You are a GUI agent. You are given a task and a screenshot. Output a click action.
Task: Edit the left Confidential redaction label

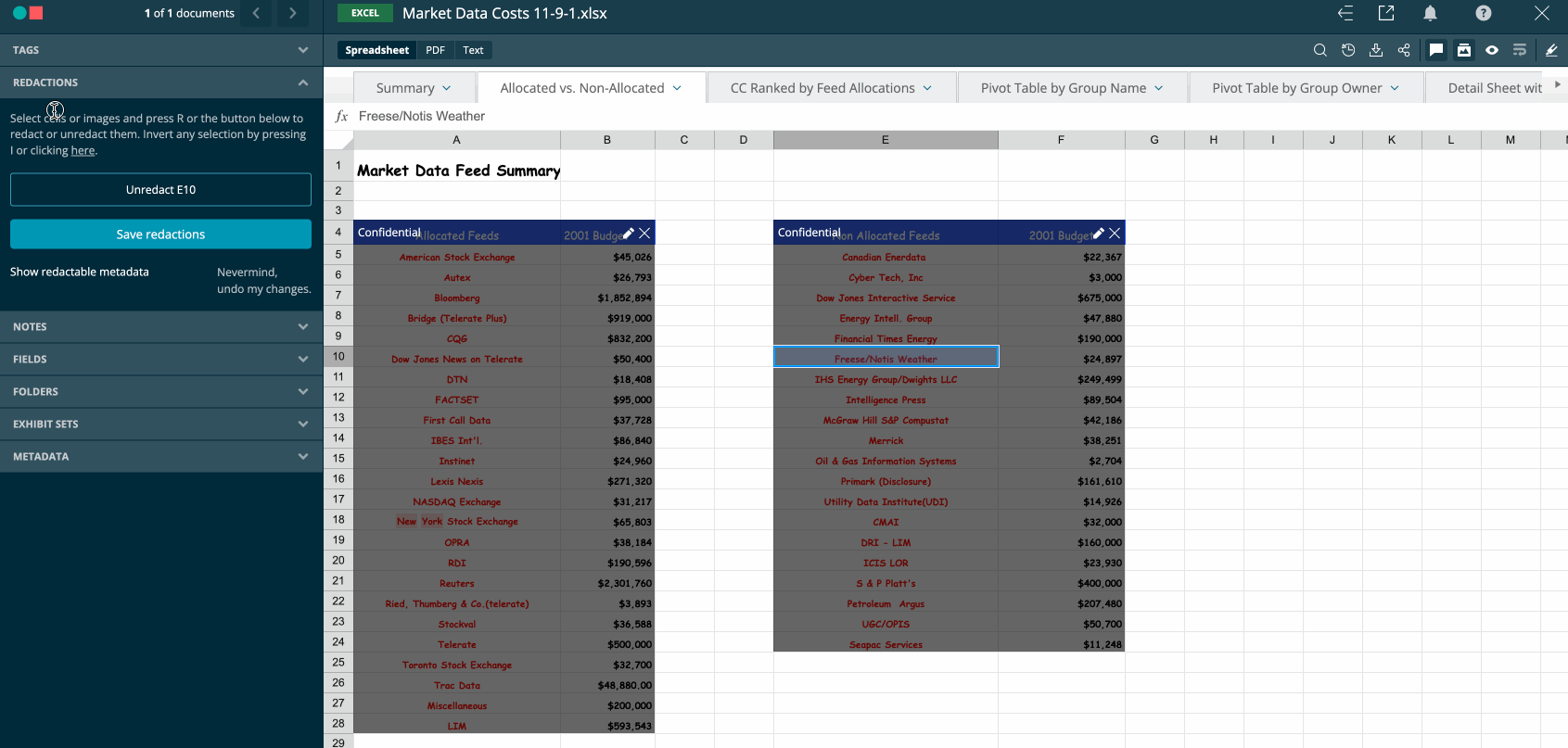pos(629,234)
